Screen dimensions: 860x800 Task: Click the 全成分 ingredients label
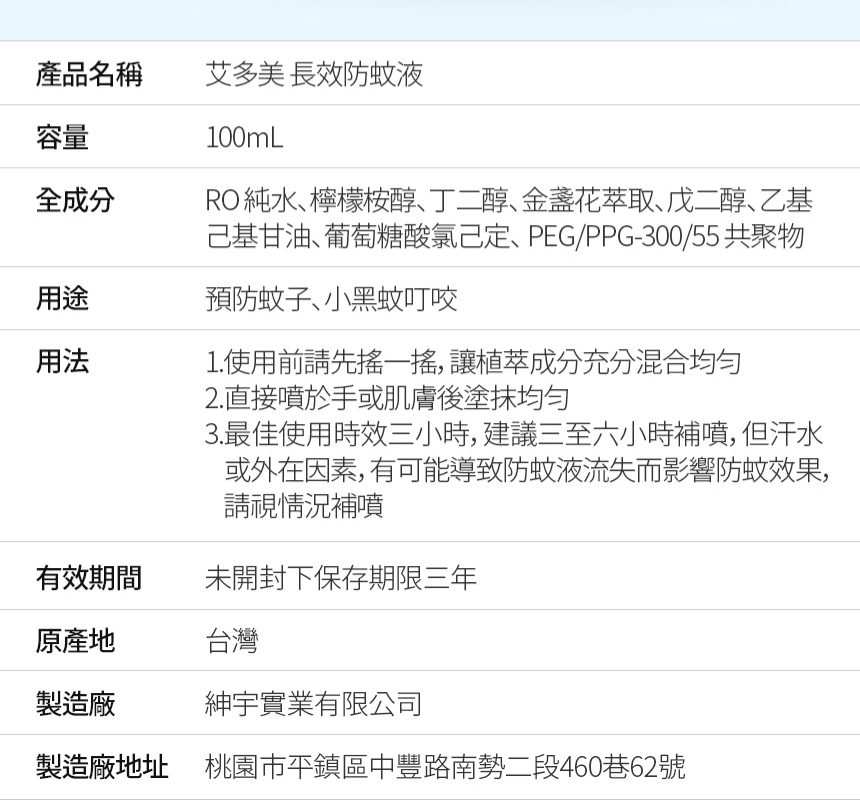[x=75, y=200]
